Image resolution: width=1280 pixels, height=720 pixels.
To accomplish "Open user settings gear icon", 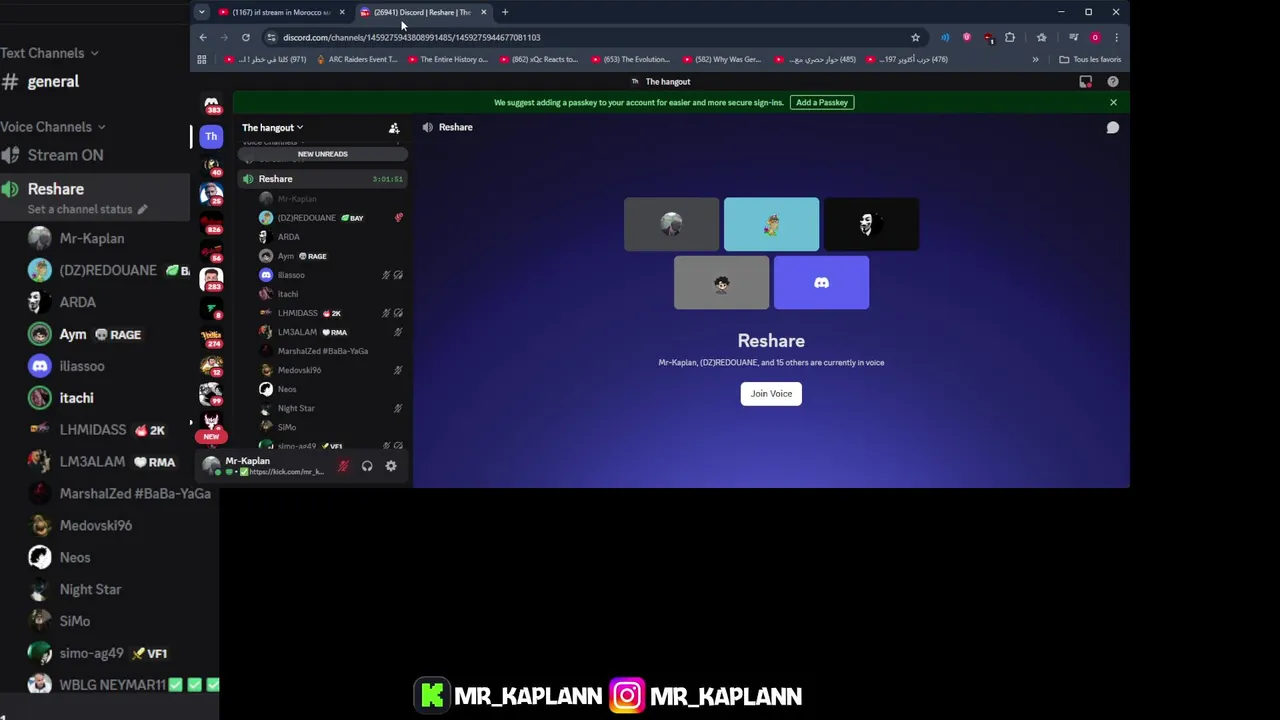I will click(x=391, y=466).
